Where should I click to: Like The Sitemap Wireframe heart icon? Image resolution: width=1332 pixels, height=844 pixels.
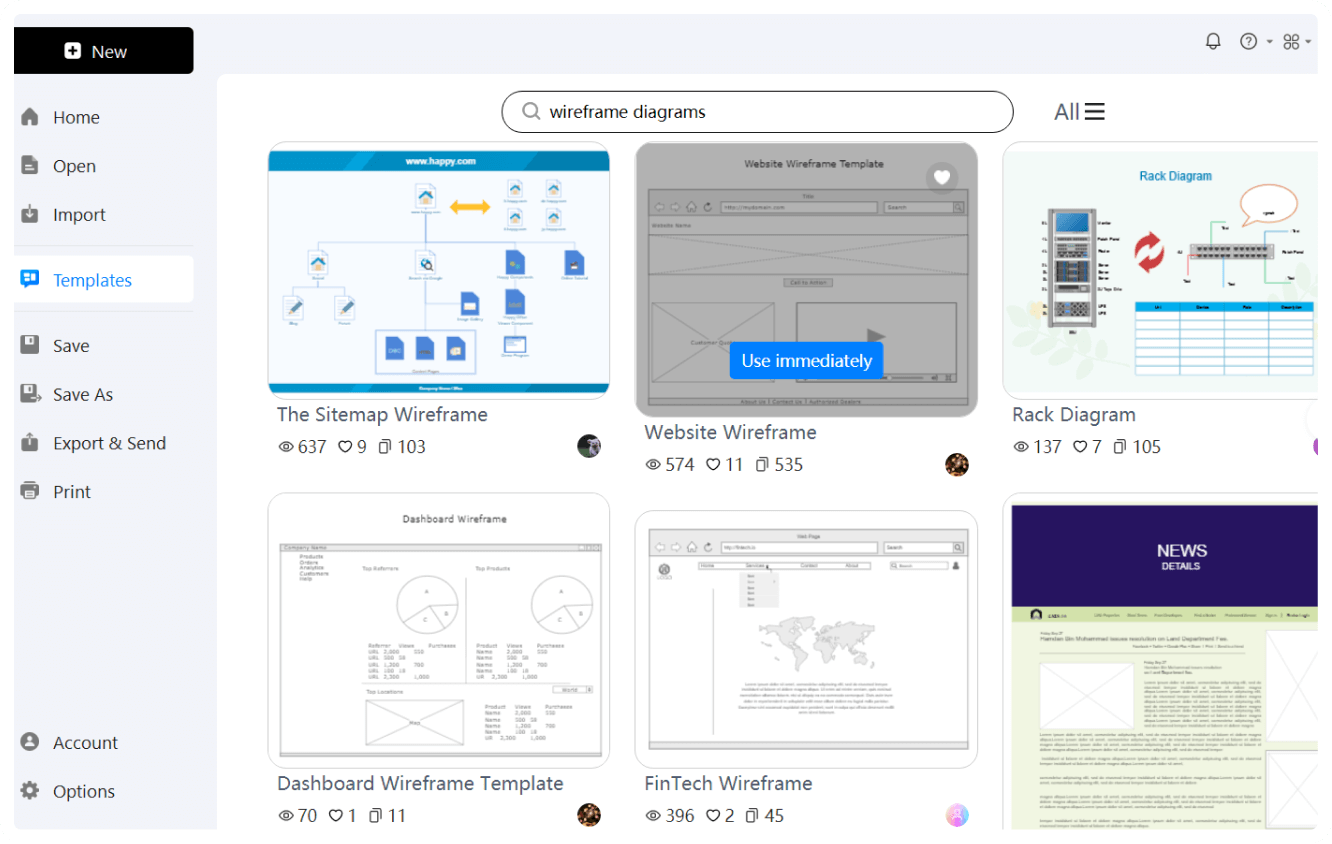pos(345,447)
